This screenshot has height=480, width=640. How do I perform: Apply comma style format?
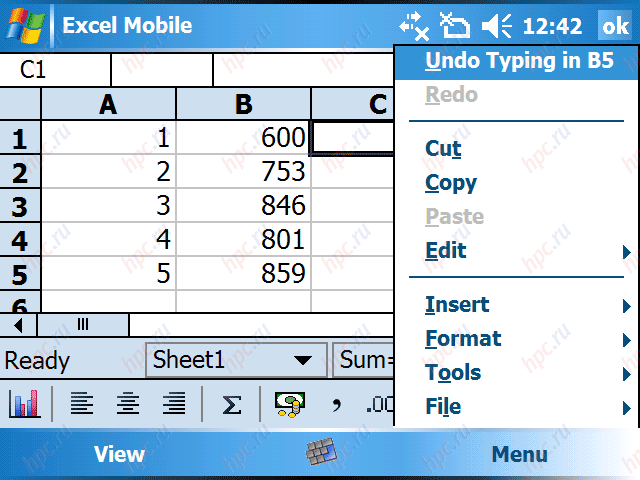336,405
